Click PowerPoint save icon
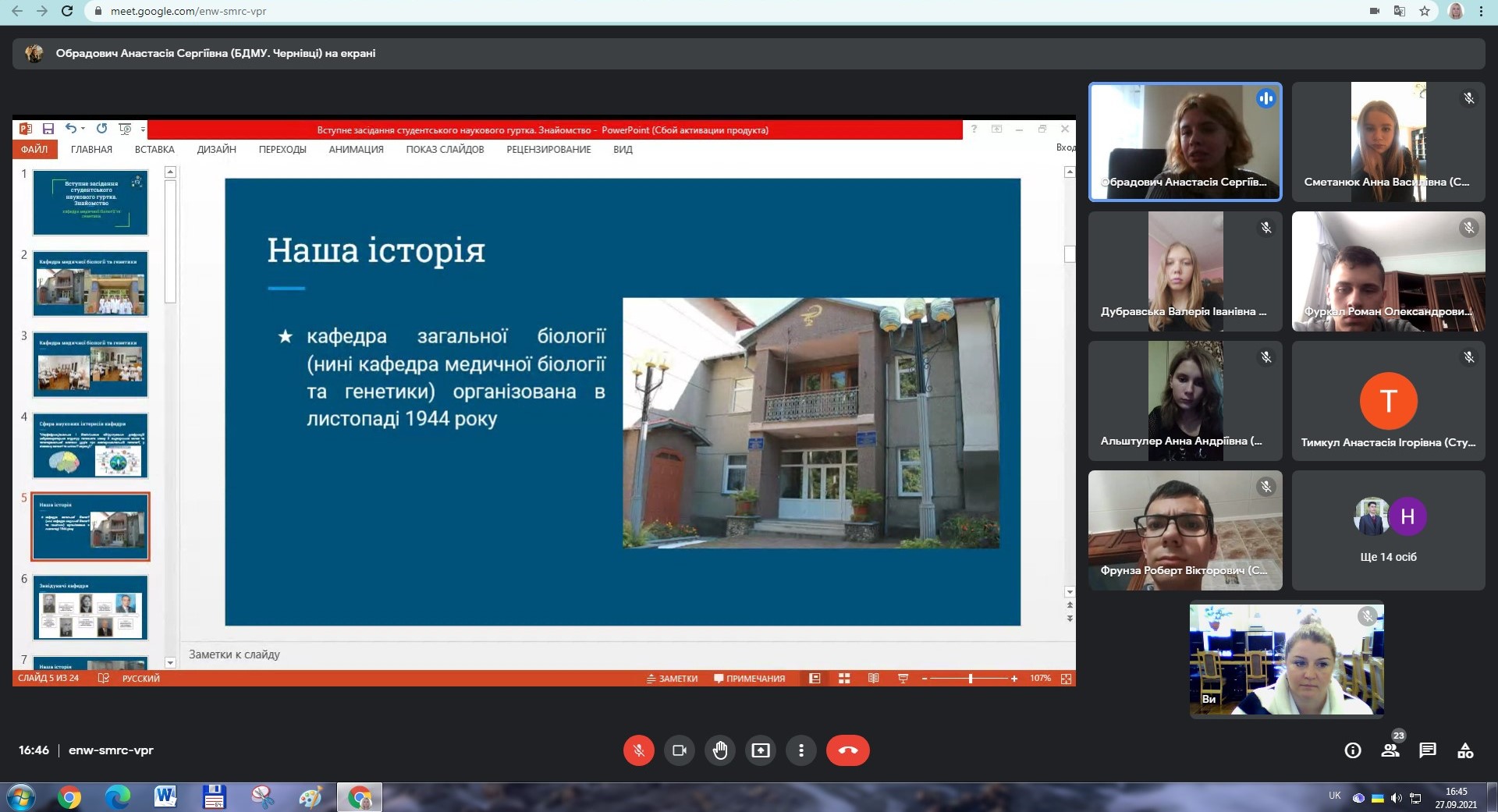1498x812 pixels. click(x=48, y=129)
